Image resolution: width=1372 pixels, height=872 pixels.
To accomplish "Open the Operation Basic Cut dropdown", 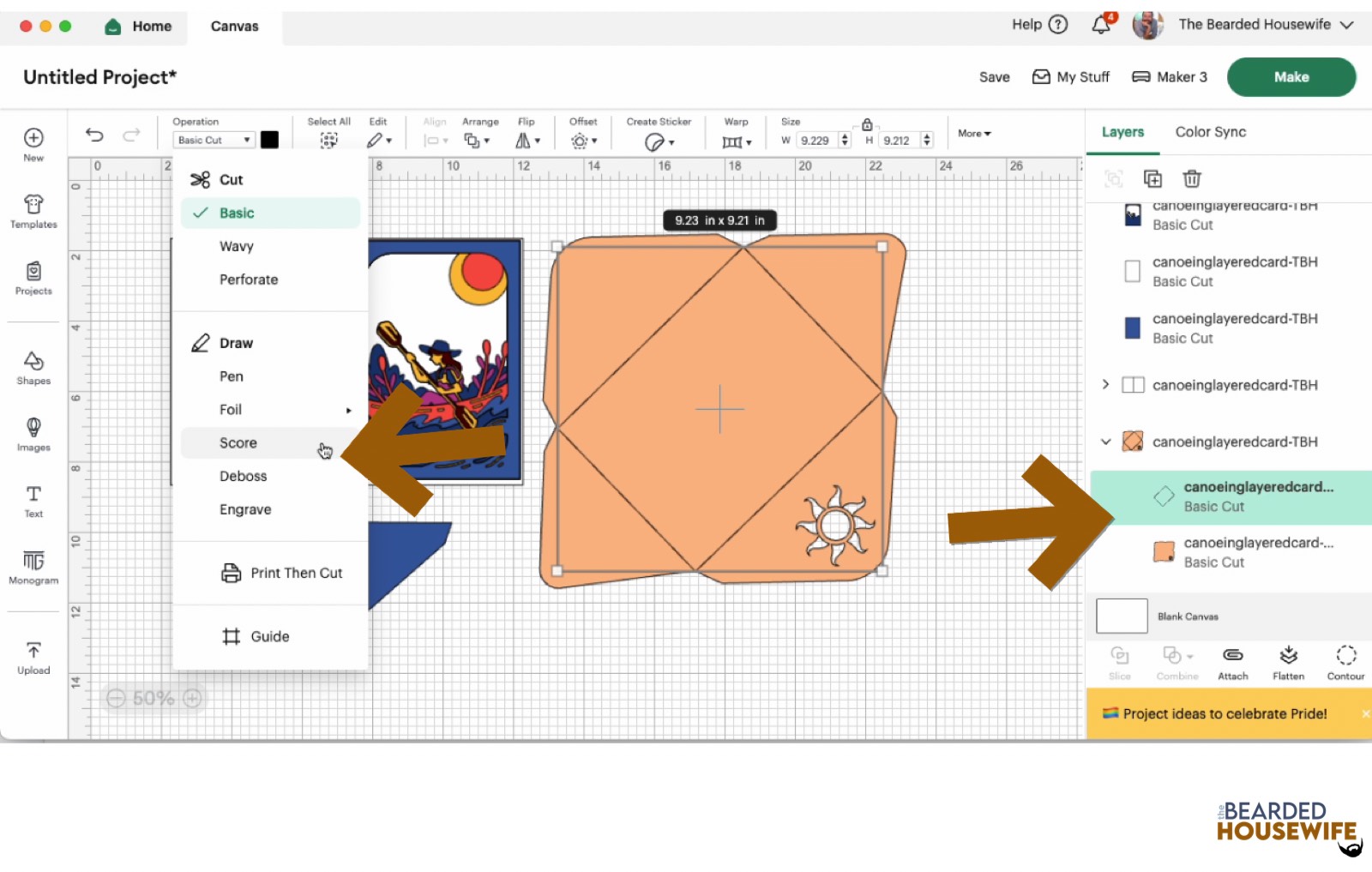I will 214,140.
